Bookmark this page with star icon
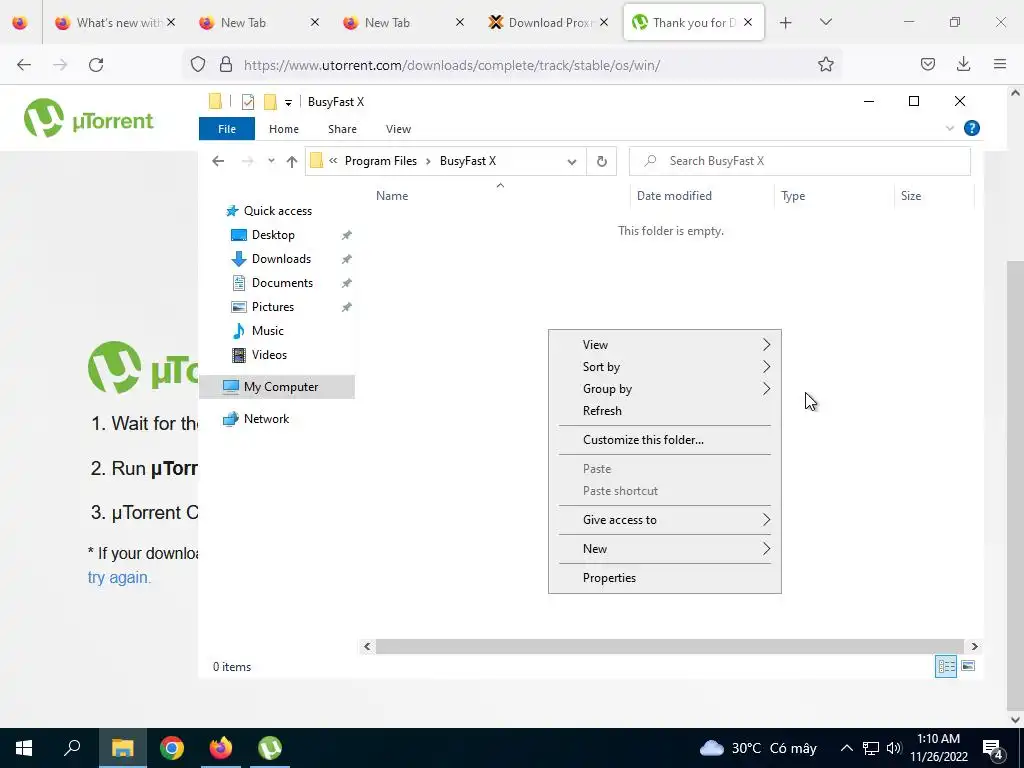Screen dimensions: 1024x768 (x=825, y=65)
